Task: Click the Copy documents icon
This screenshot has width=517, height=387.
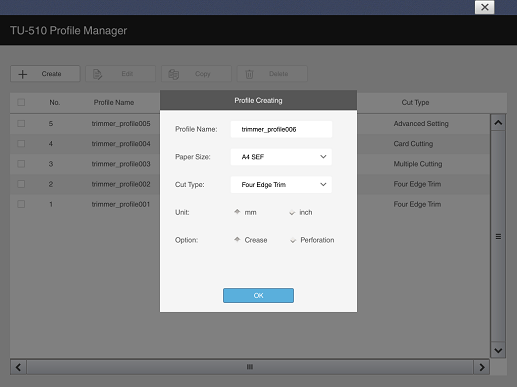Action: pos(173,74)
